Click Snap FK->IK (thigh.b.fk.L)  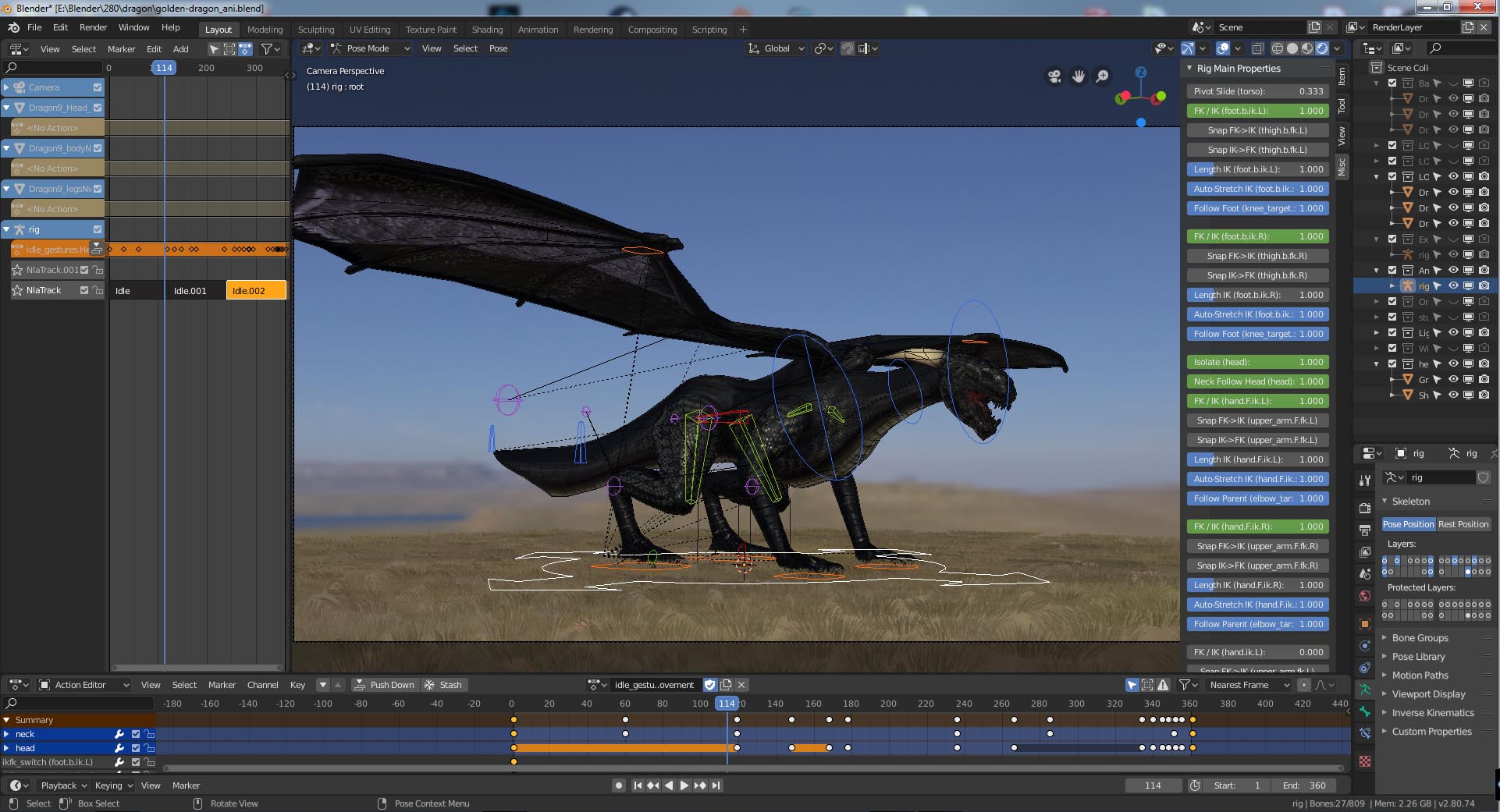click(x=1257, y=130)
